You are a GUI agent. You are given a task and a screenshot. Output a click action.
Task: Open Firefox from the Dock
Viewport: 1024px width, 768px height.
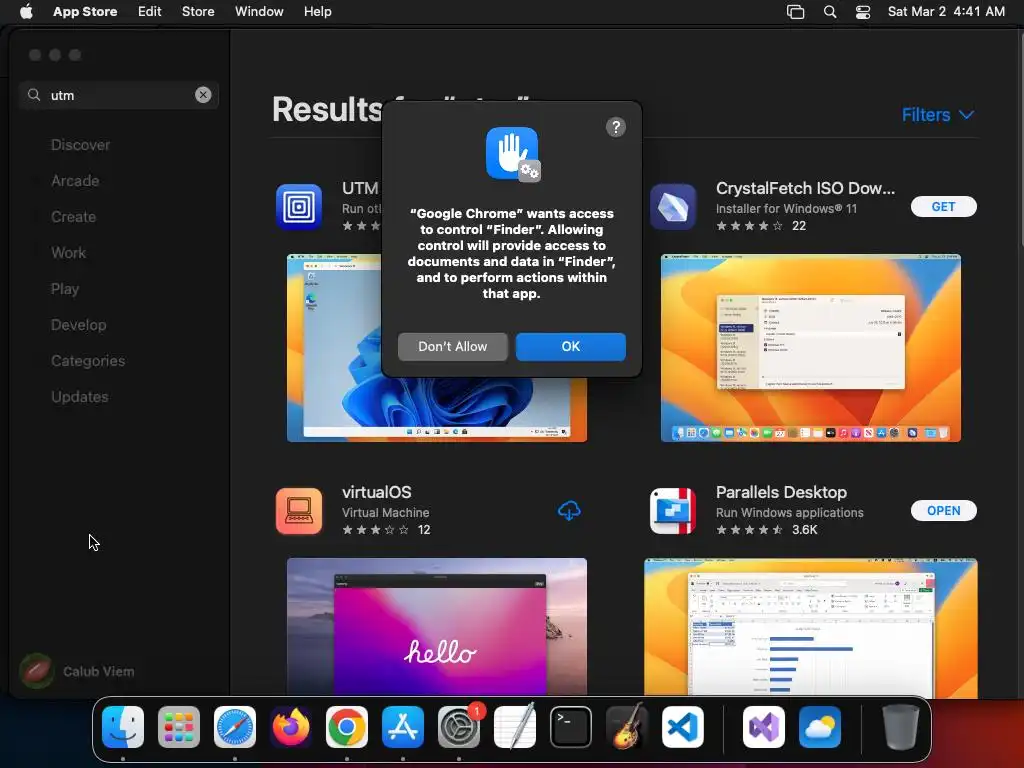[x=291, y=727]
